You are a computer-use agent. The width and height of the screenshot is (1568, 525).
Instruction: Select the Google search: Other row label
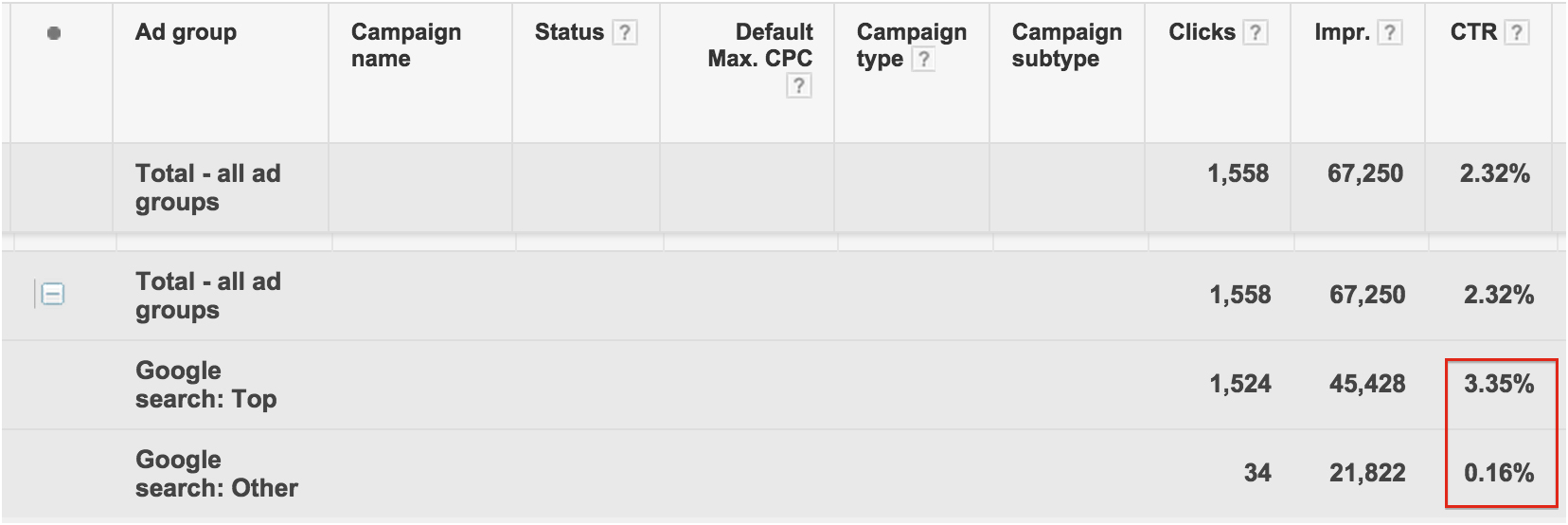[217, 474]
